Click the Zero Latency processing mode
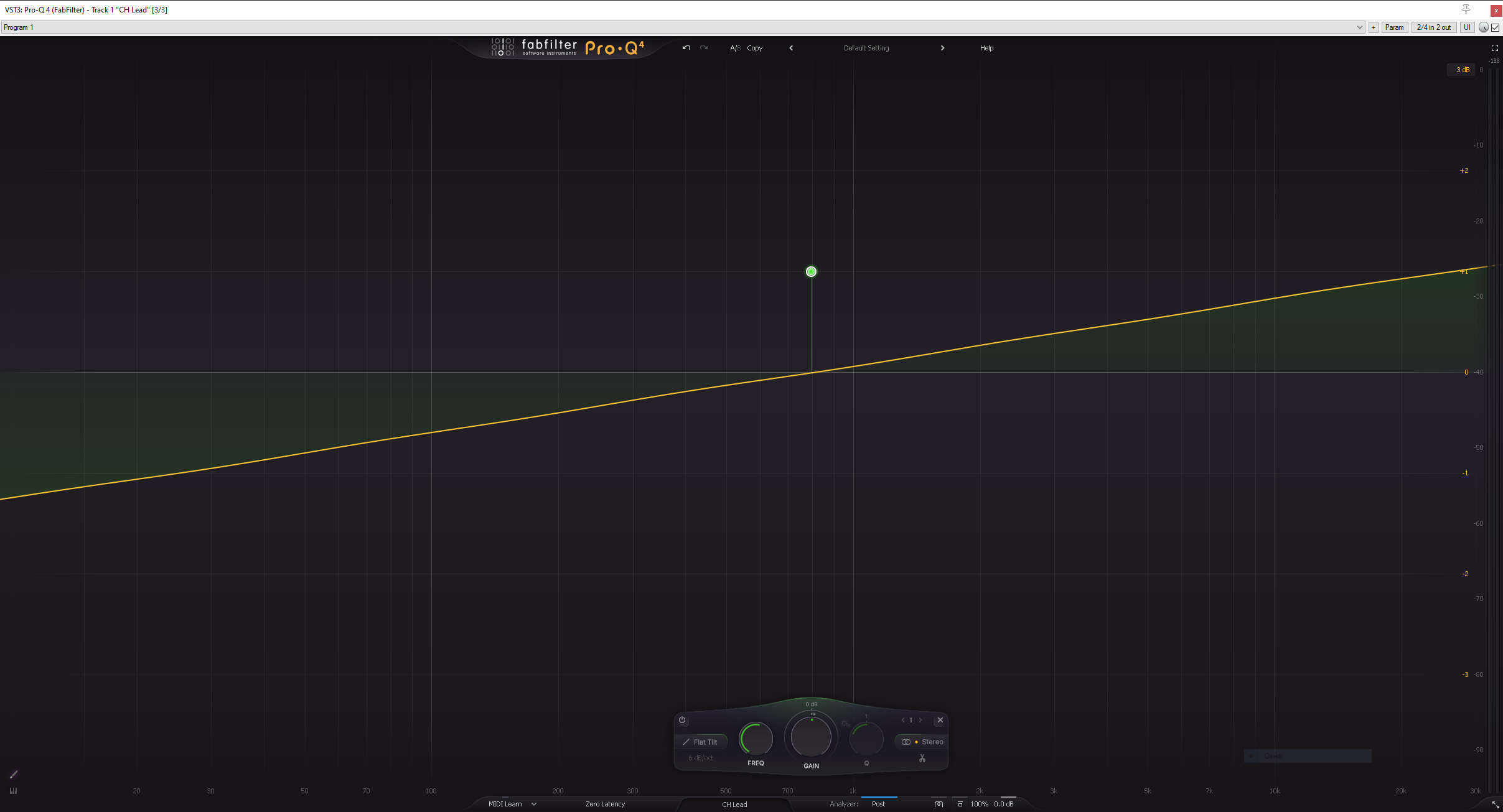Viewport: 1503px width, 812px height. [x=604, y=804]
